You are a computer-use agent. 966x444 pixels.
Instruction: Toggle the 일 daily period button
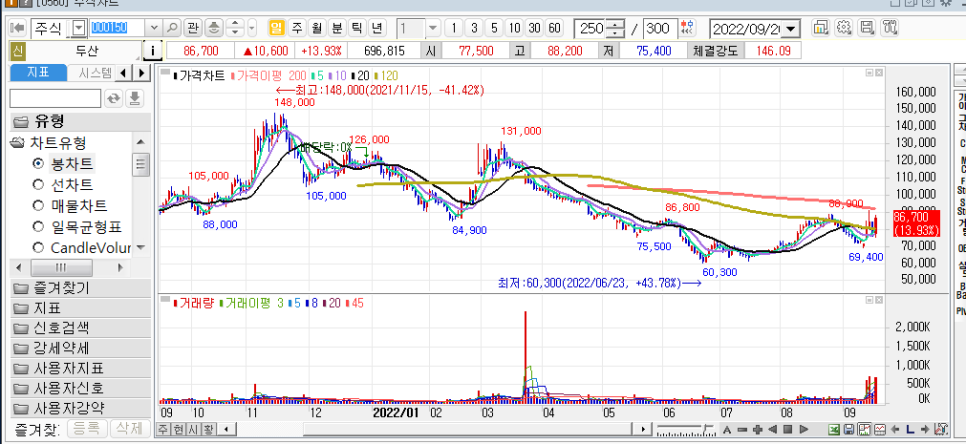tap(277, 28)
